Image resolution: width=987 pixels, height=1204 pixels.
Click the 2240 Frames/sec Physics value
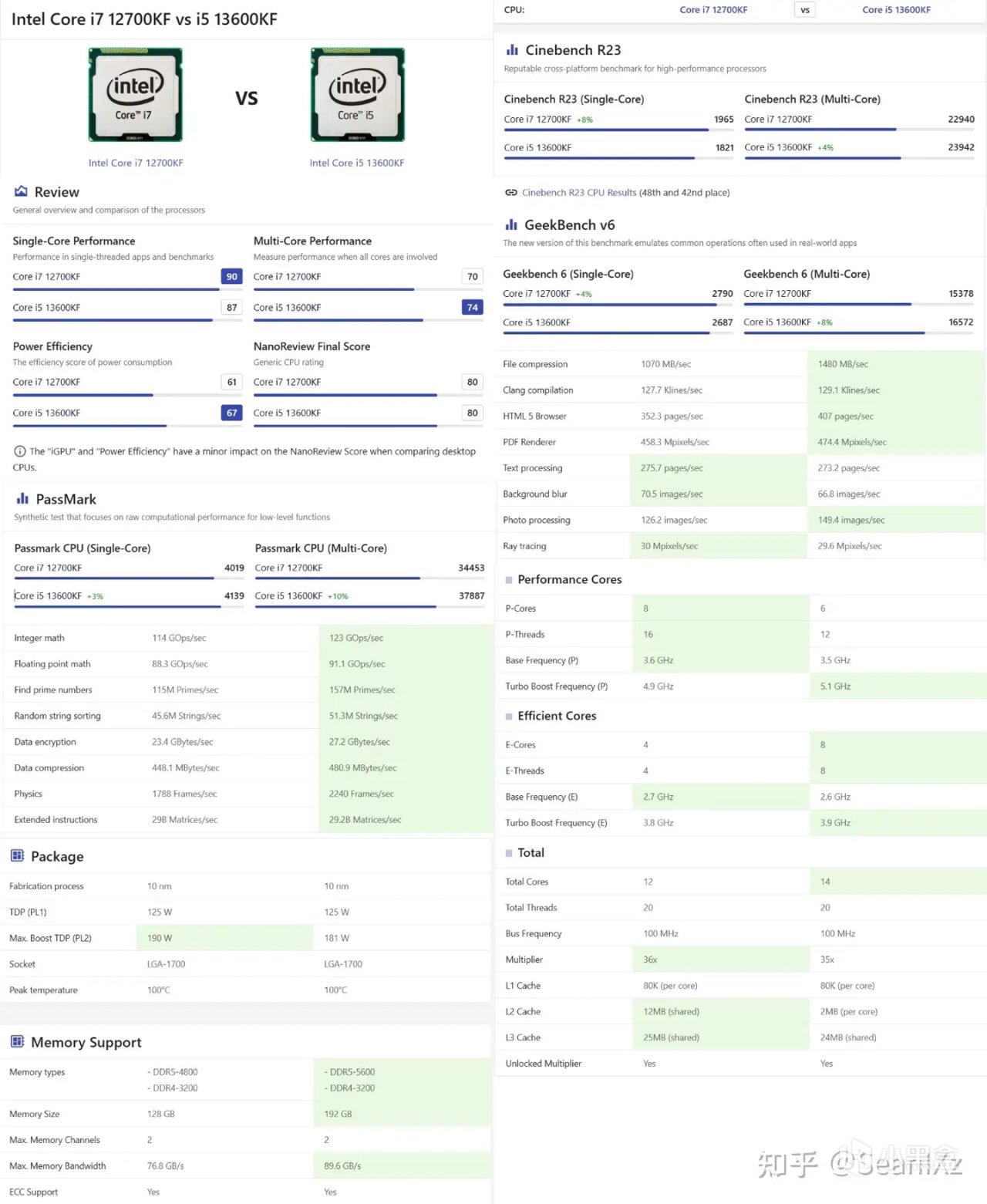(362, 794)
